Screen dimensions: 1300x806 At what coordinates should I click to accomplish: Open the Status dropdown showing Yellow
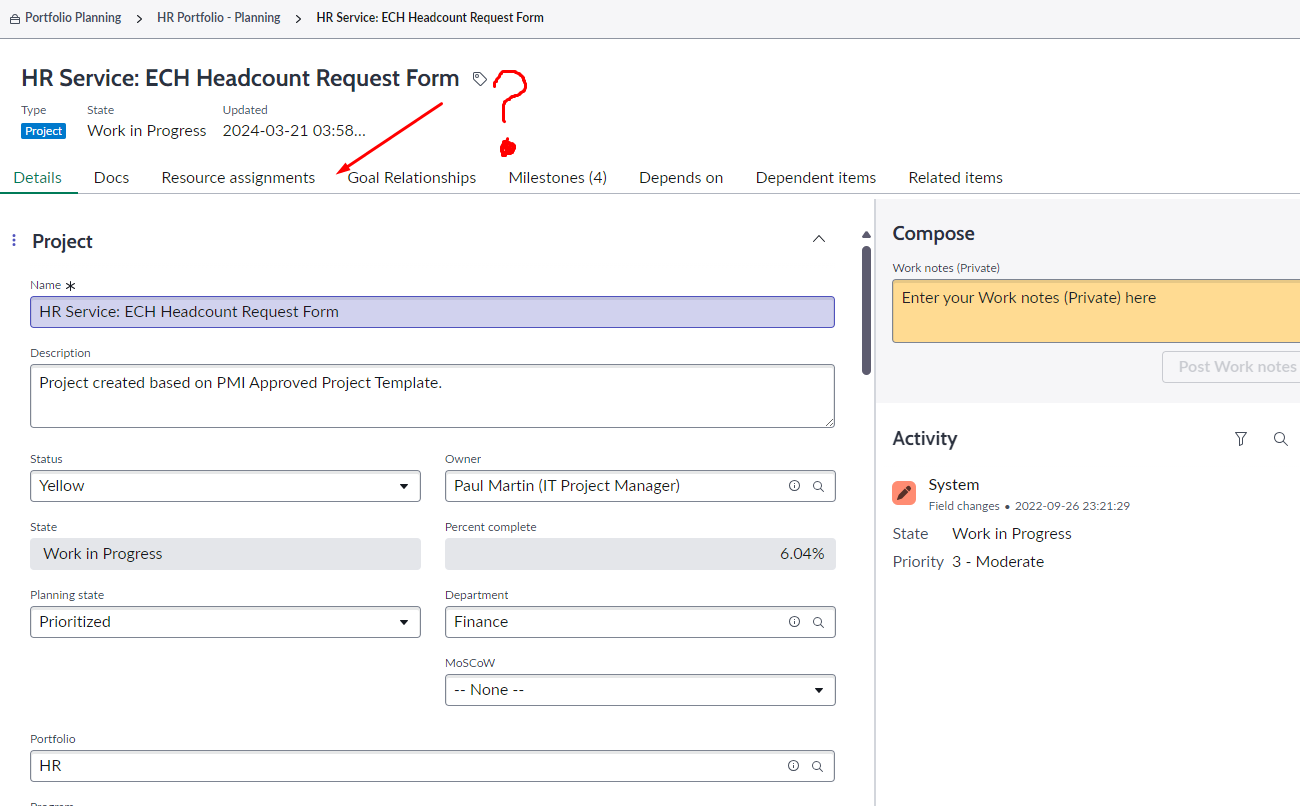pyautogui.click(x=225, y=485)
